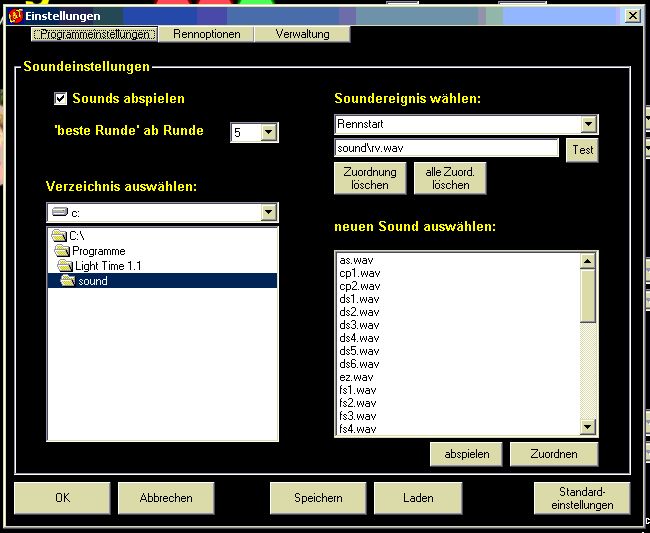Switch to the Rennoptionen tab
Screen dimensions: 650x533
pos(205,34)
